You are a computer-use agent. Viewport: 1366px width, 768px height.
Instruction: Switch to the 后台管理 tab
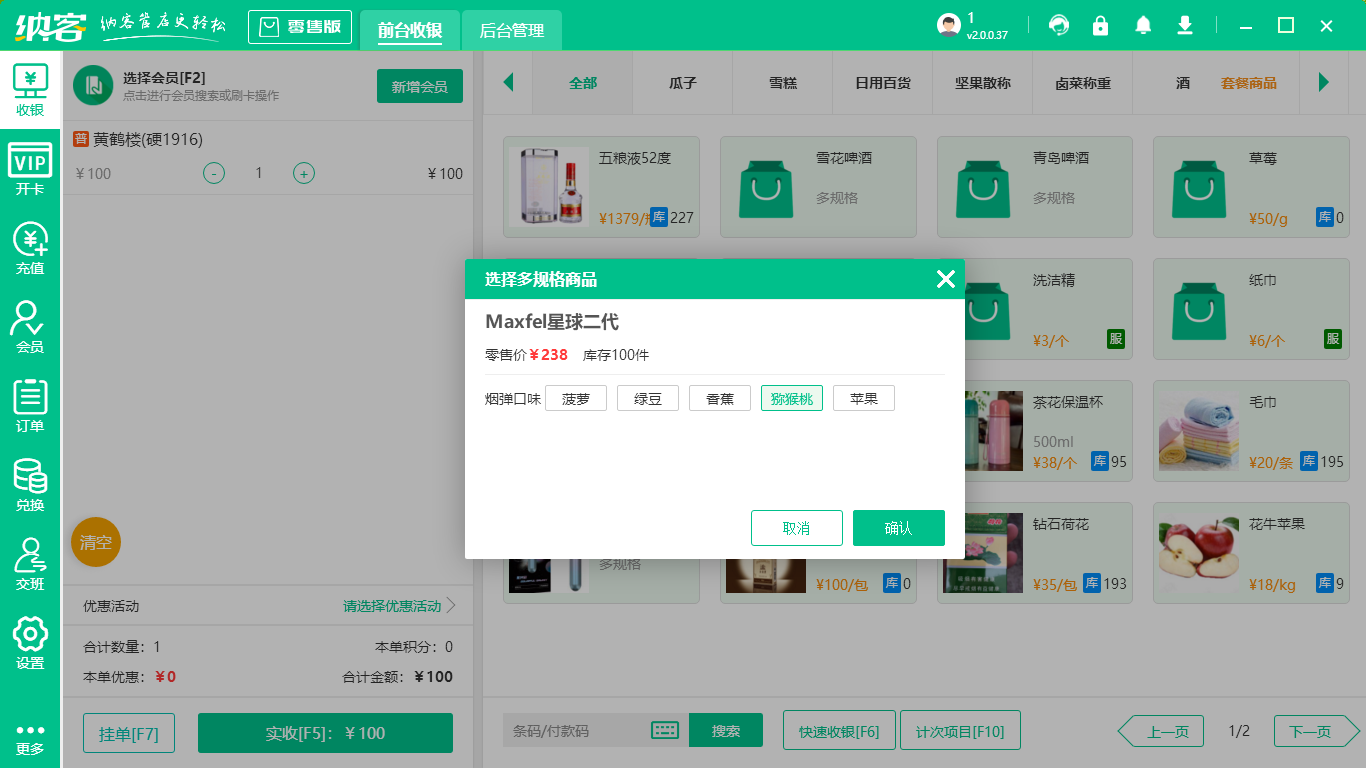pyautogui.click(x=511, y=31)
